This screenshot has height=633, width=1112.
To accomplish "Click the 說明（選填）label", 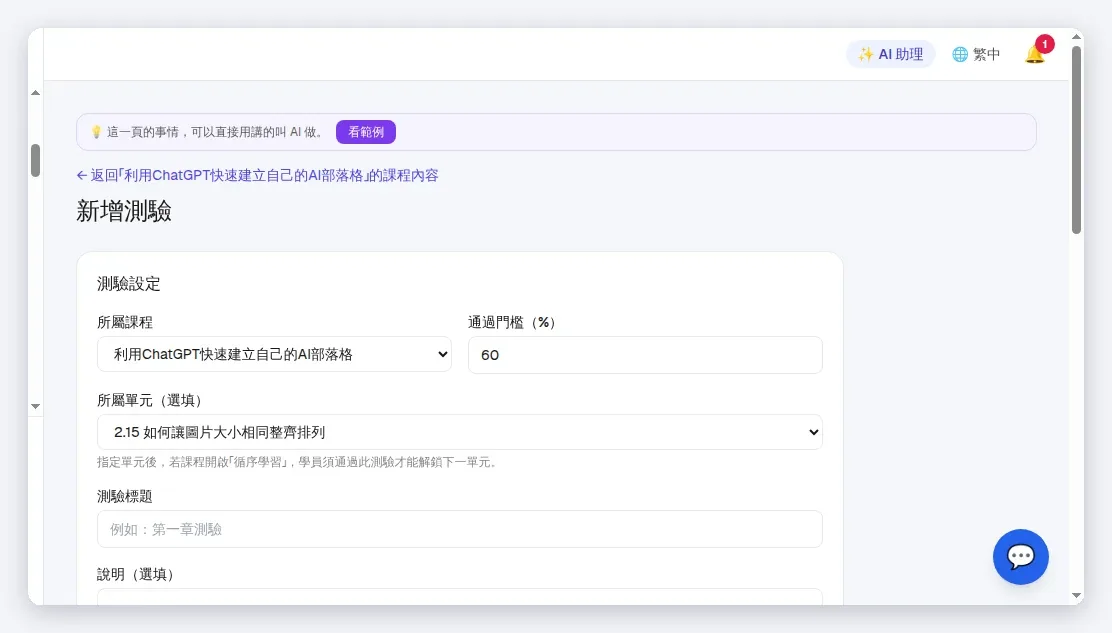I will [136, 574].
